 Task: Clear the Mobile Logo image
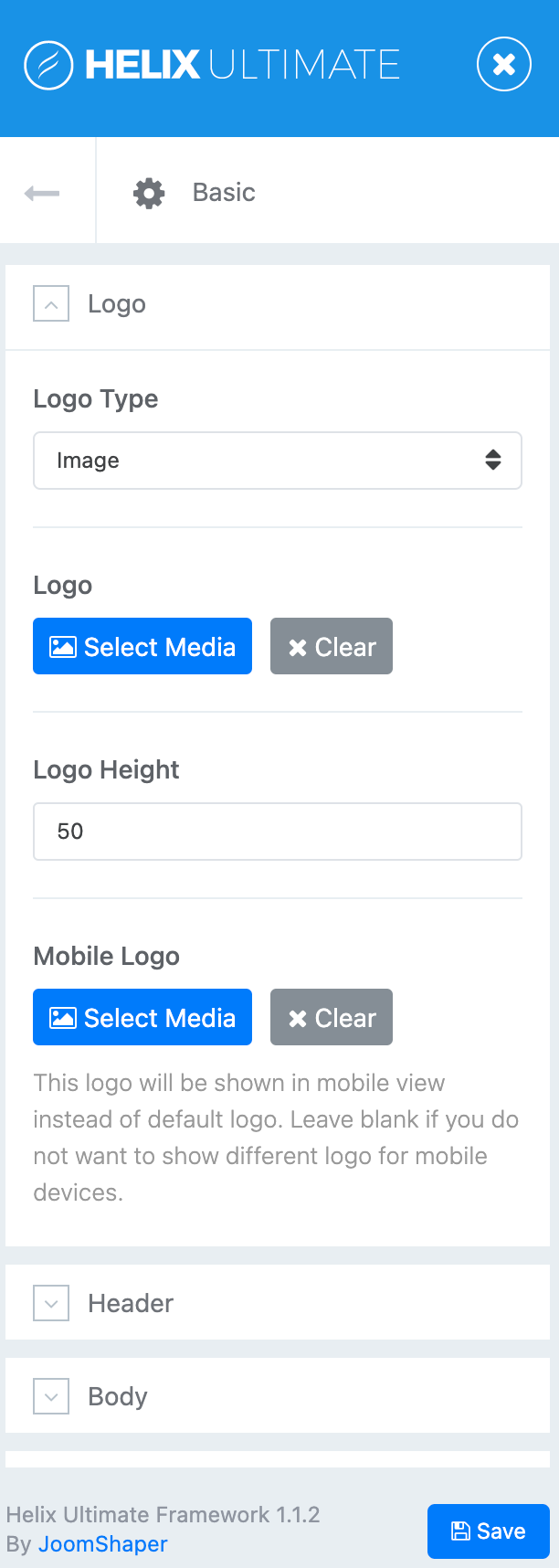pyautogui.click(x=331, y=1018)
